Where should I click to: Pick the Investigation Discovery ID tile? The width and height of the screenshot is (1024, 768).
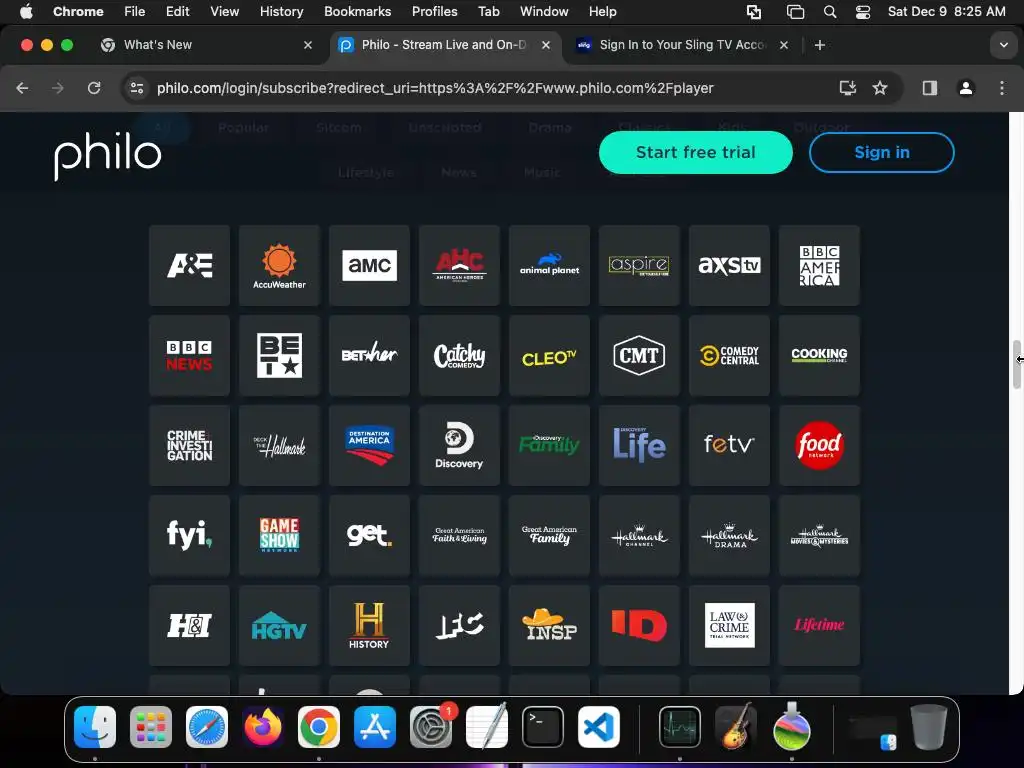pyautogui.click(x=639, y=626)
